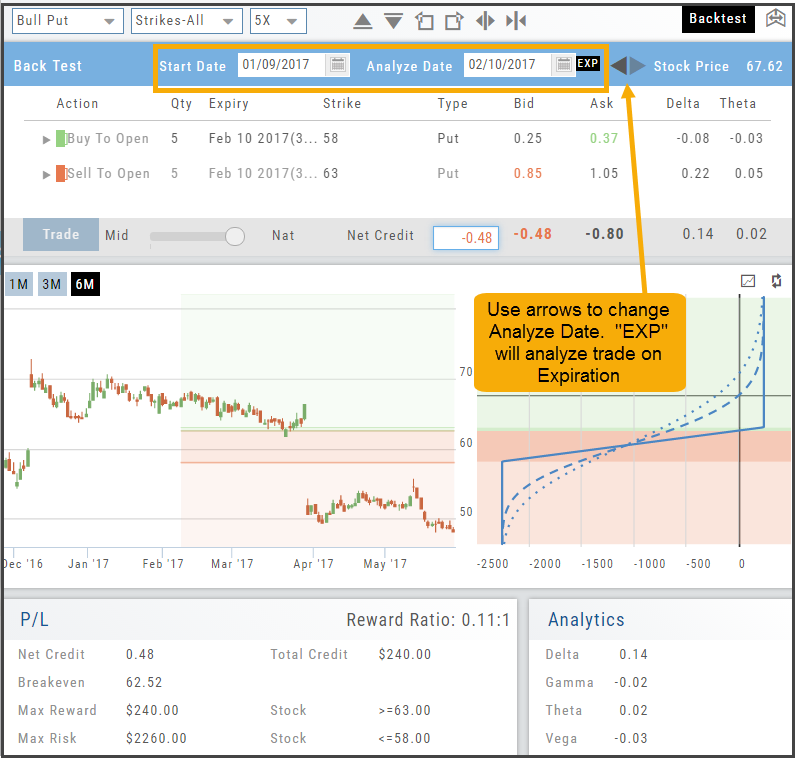
Task: Click the solid down triangle toolbar icon
Action: click(x=393, y=21)
